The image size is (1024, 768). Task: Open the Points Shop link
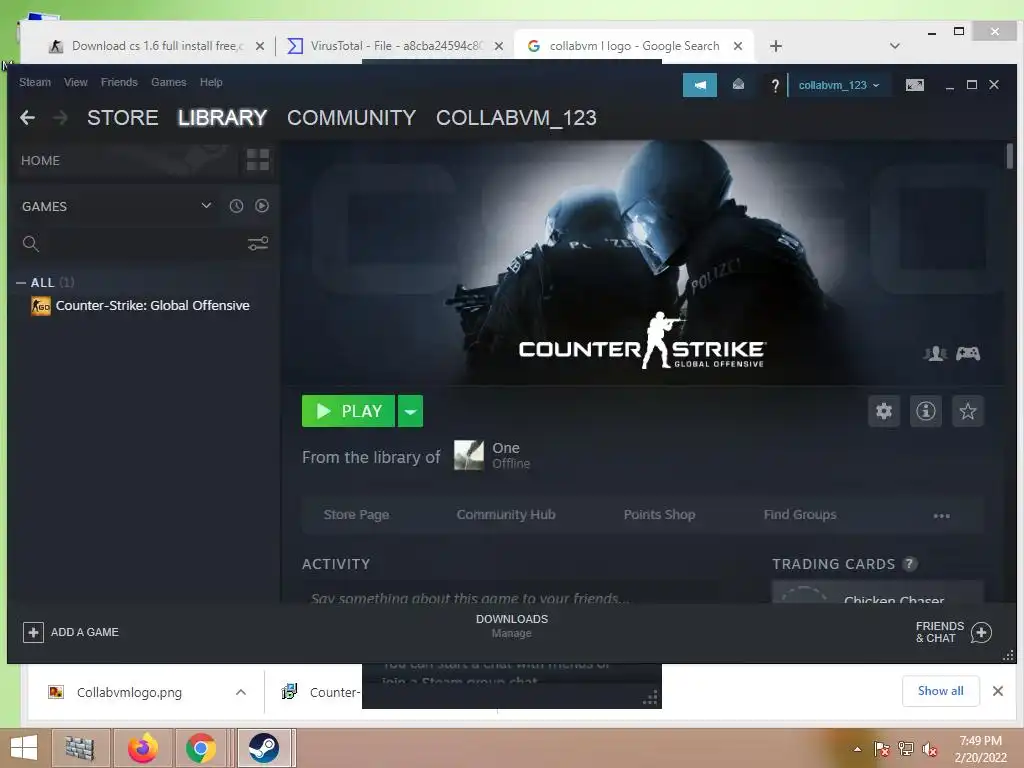tap(659, 515)
